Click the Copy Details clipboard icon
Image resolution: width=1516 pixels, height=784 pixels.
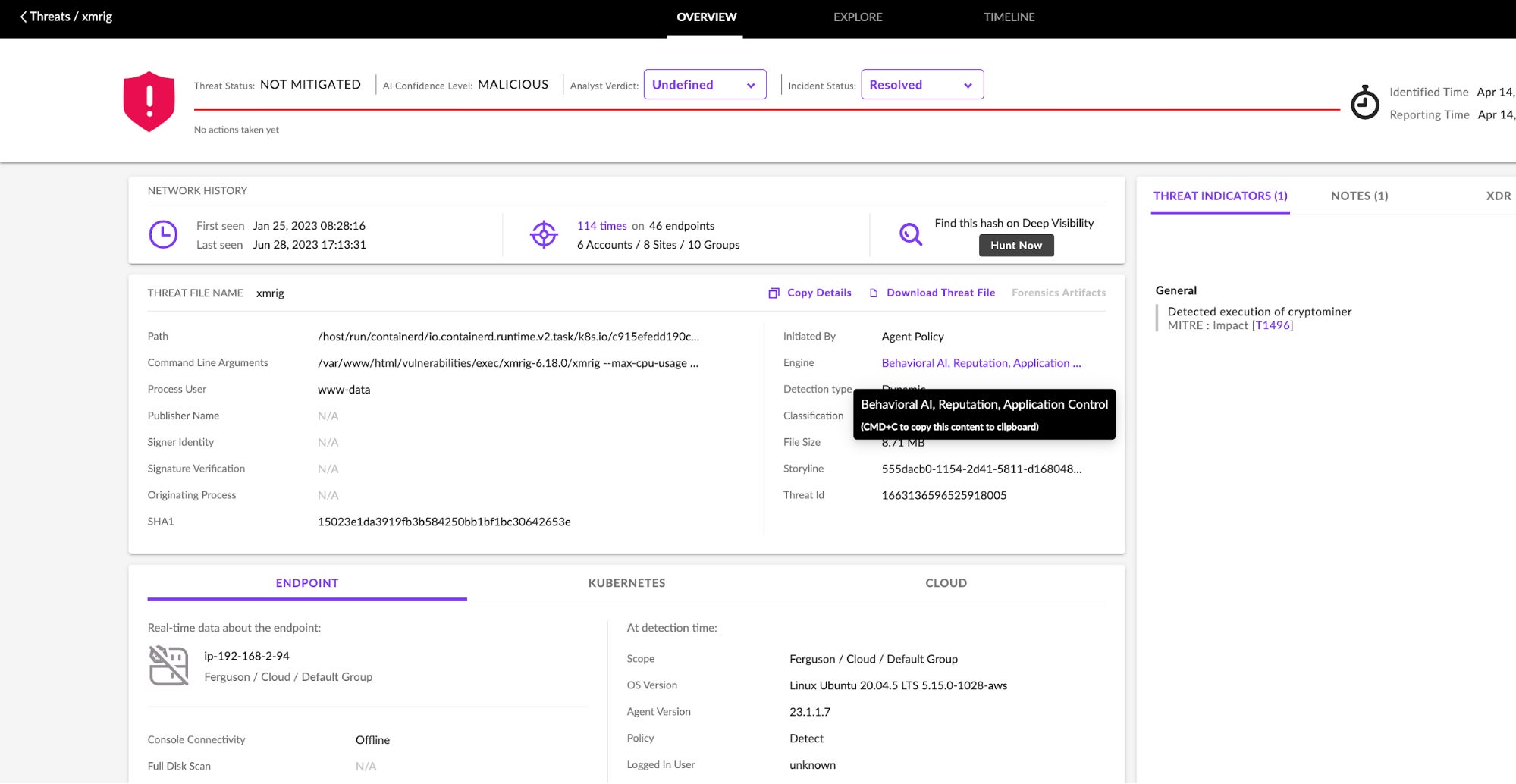(774, 293)
